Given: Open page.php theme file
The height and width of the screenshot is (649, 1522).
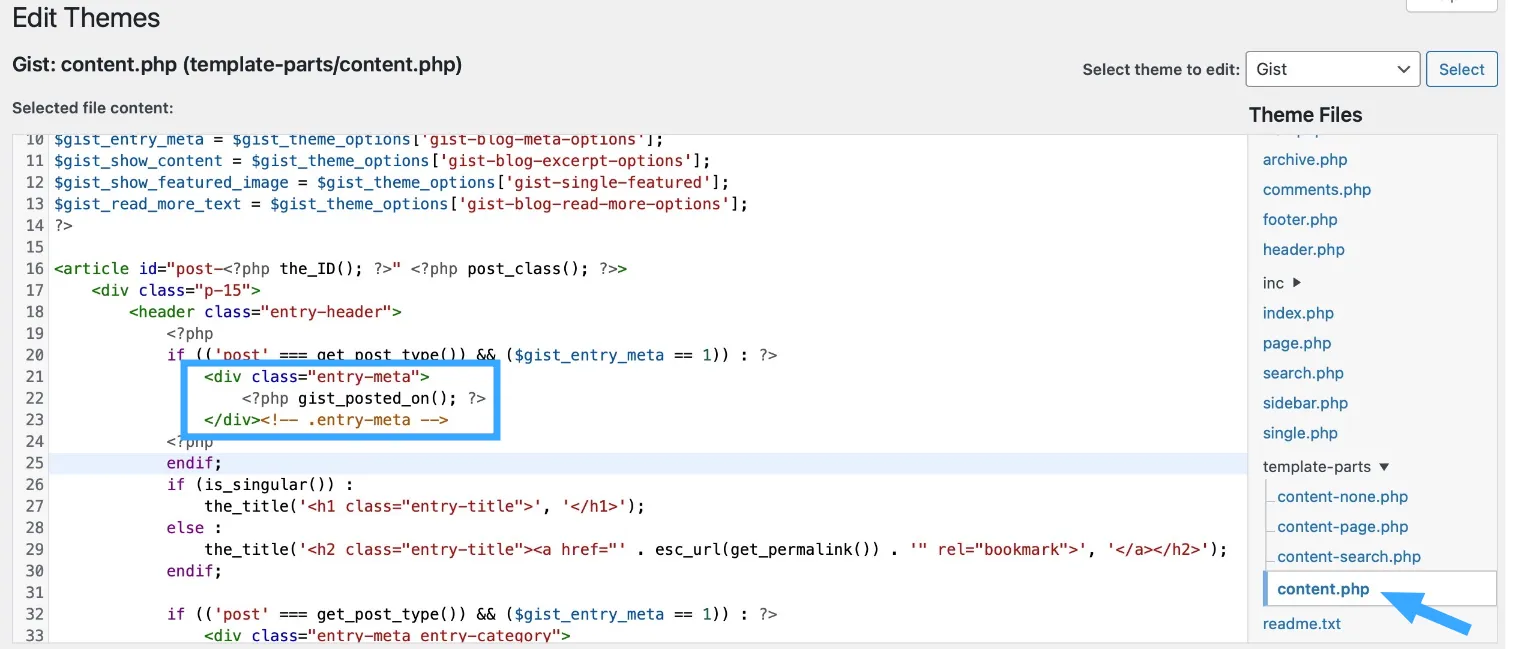Looking at the screenshot, I should tap(1296, 343).
